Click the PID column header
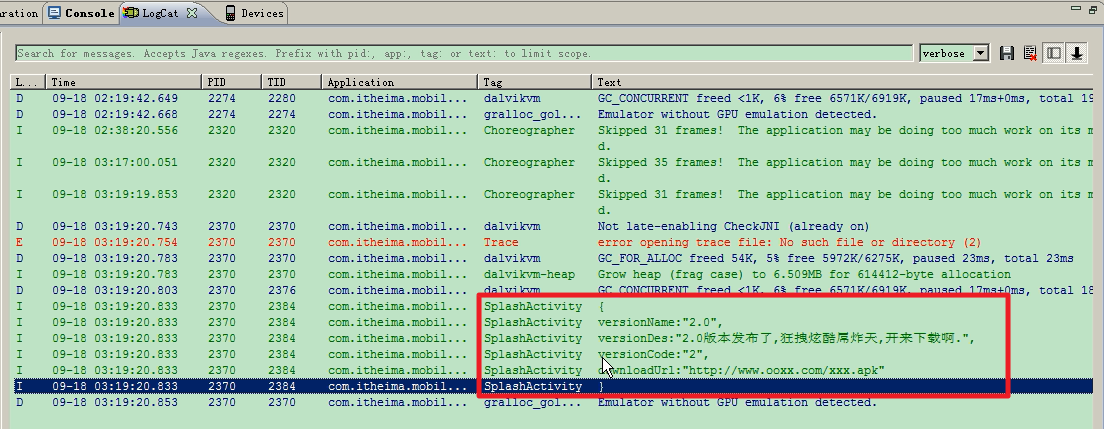 pos(232,82)
